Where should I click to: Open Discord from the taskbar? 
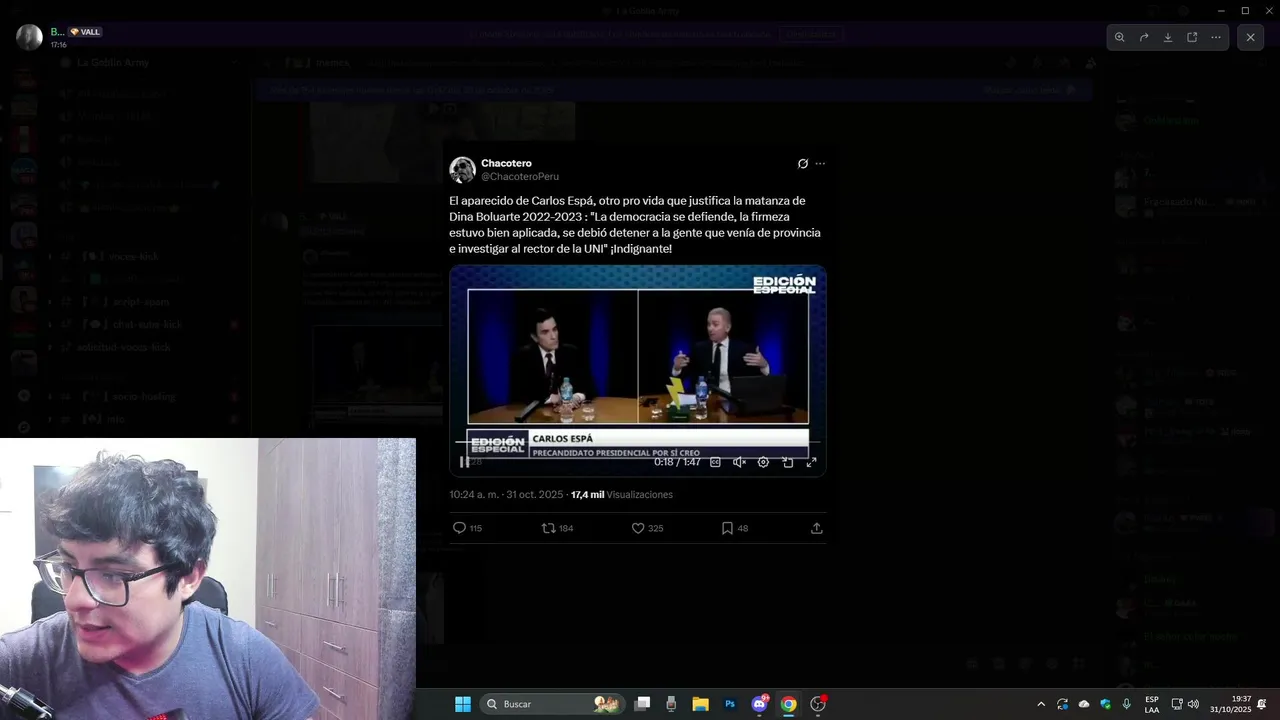[x=759, y=704]
